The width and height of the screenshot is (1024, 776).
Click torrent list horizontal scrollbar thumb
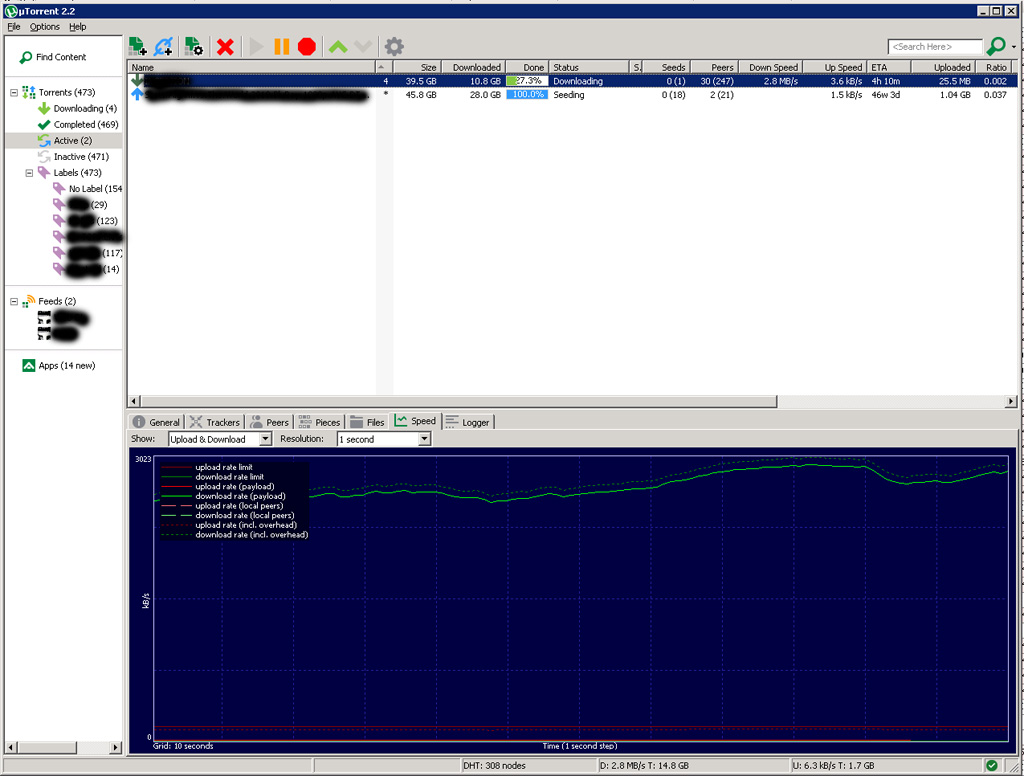pos(458,402)
